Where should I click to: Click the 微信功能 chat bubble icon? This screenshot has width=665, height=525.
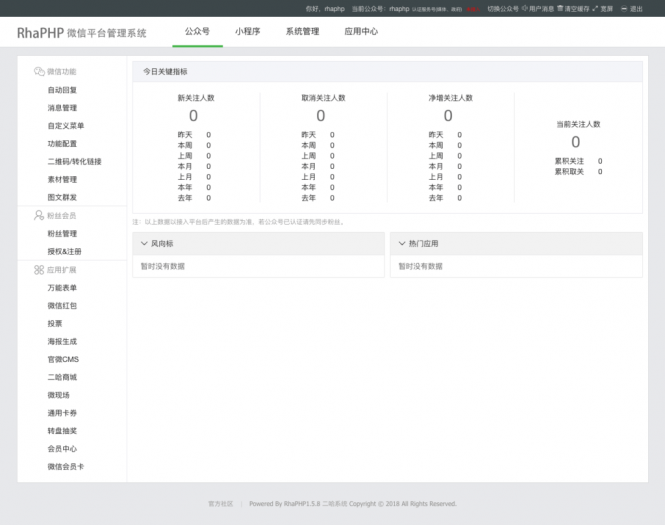pyautogui.click(x=39, y=71)
